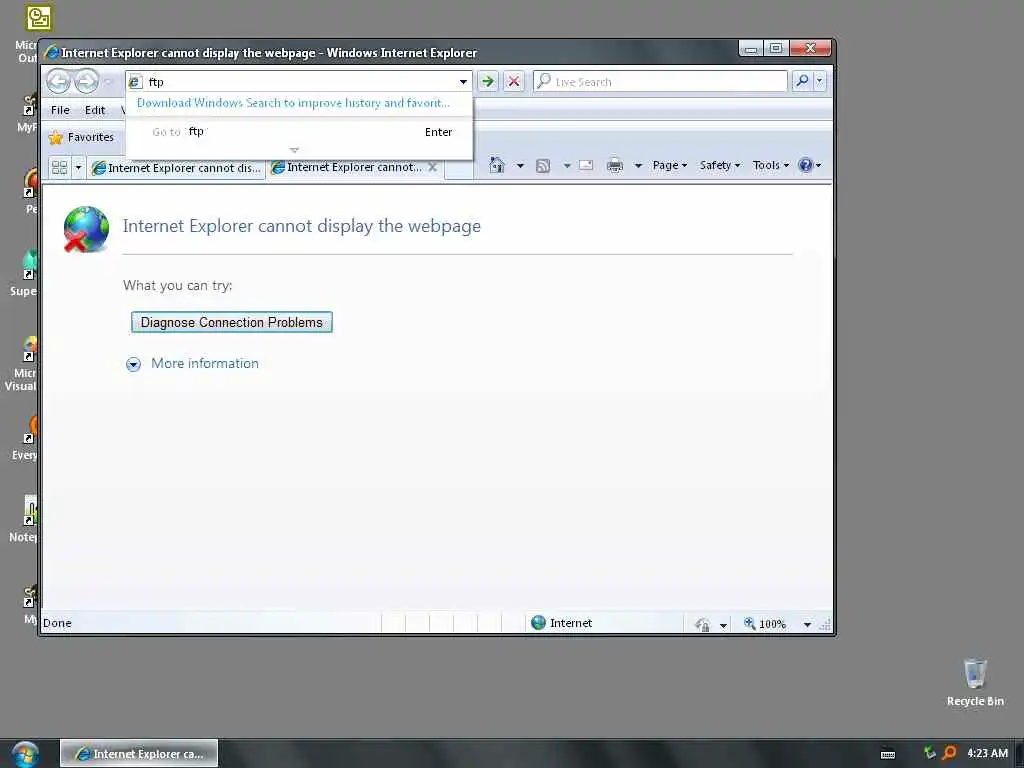Expand the More information section

click(x=133, y=364)
